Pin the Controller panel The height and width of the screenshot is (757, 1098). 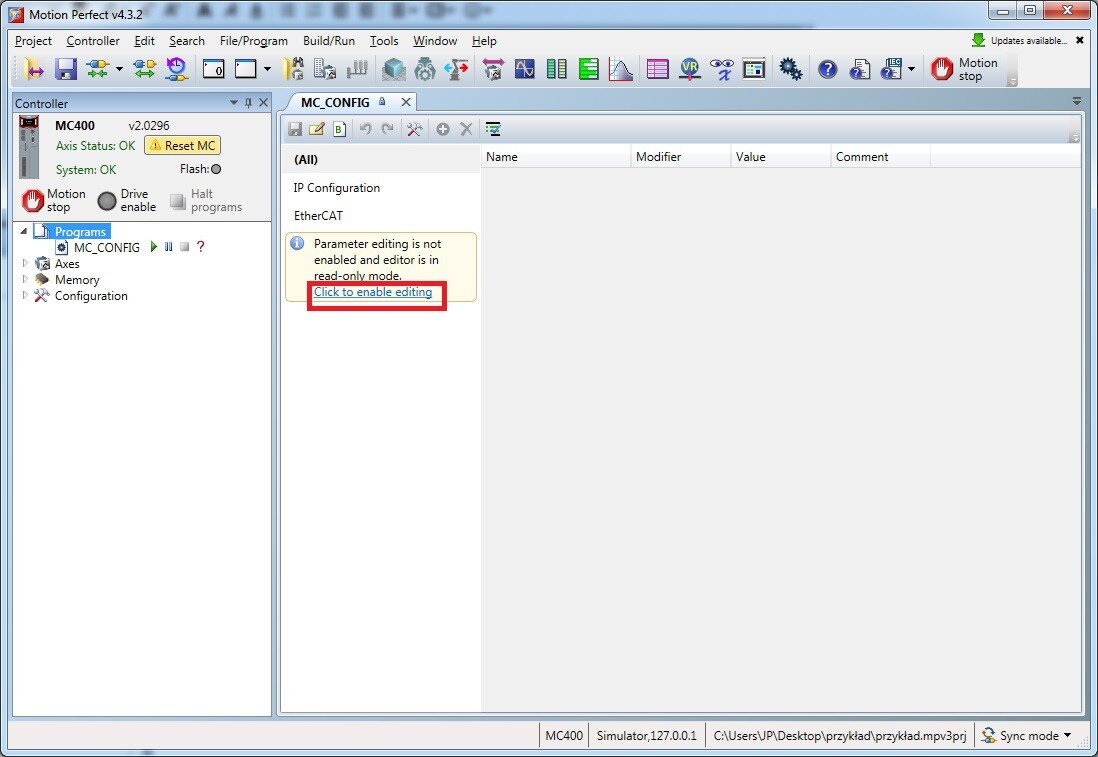tap(249, 103)
